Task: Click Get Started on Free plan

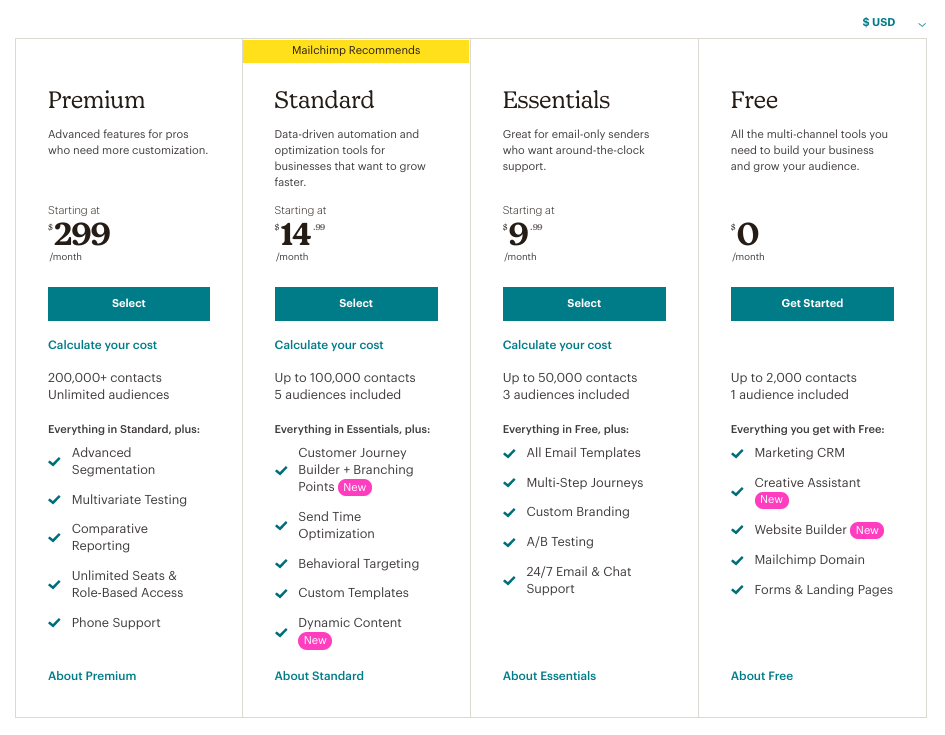Action: pos(812,304)
